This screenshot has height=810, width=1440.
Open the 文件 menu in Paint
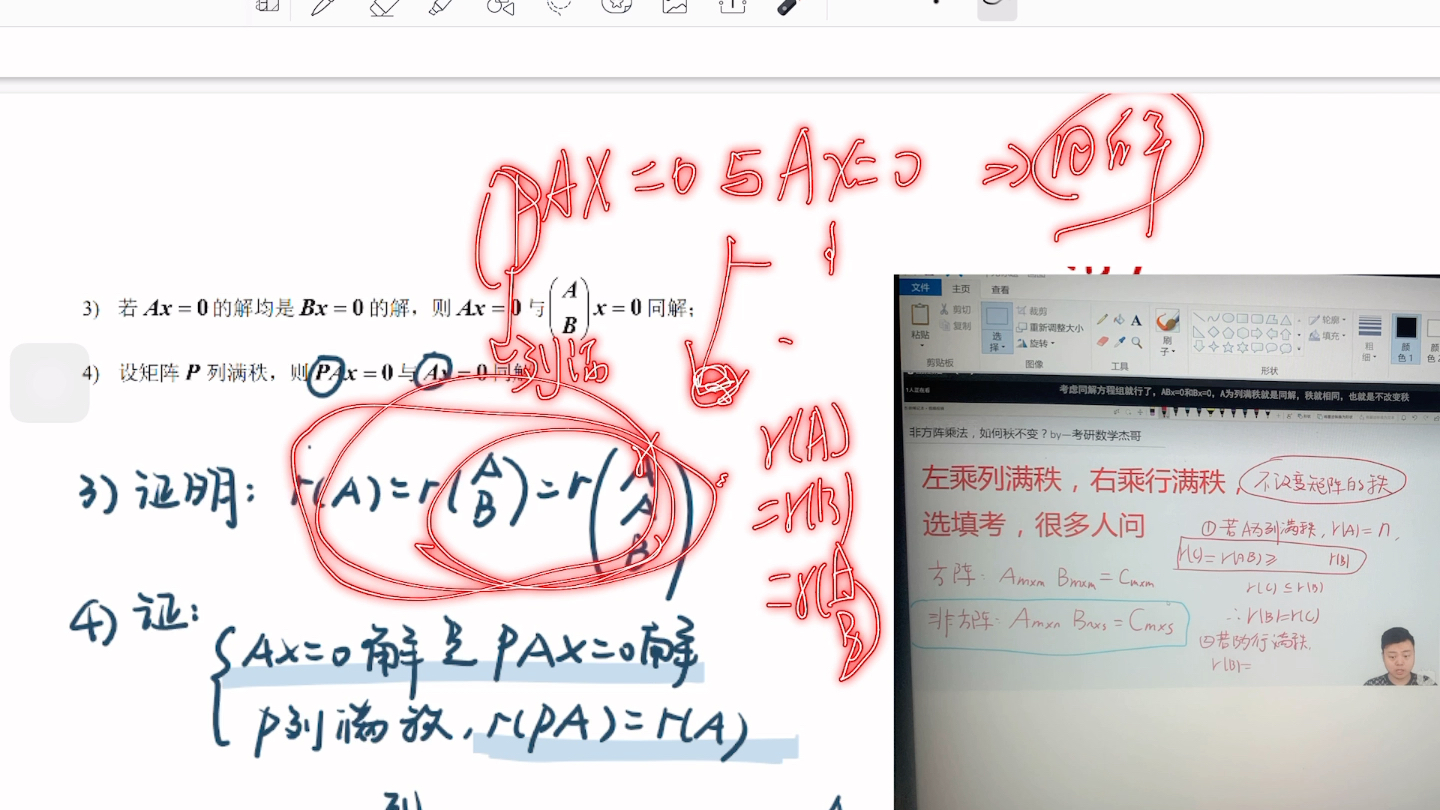pos(919,288)
